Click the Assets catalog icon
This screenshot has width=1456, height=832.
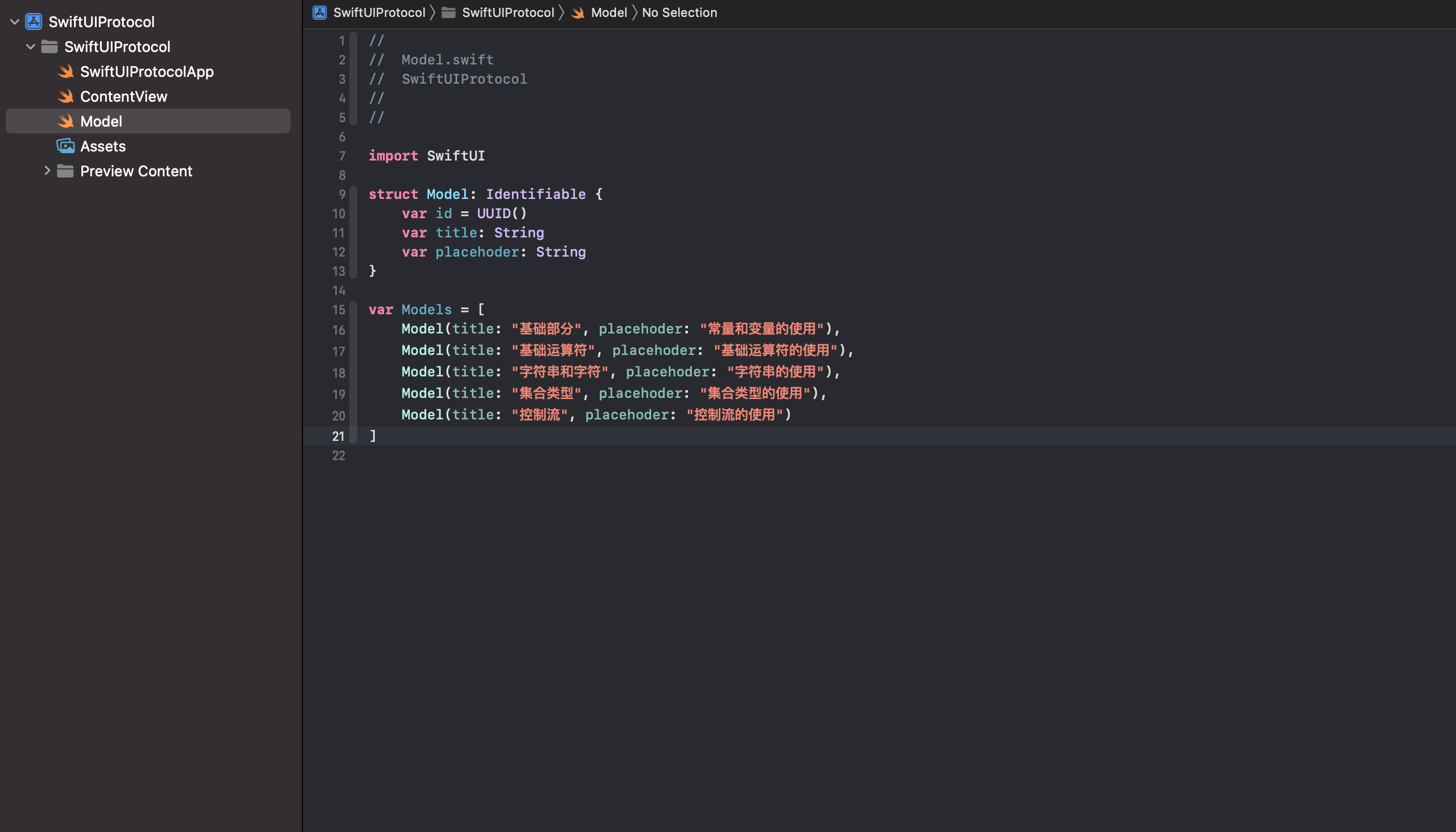(x=66, y=146)
